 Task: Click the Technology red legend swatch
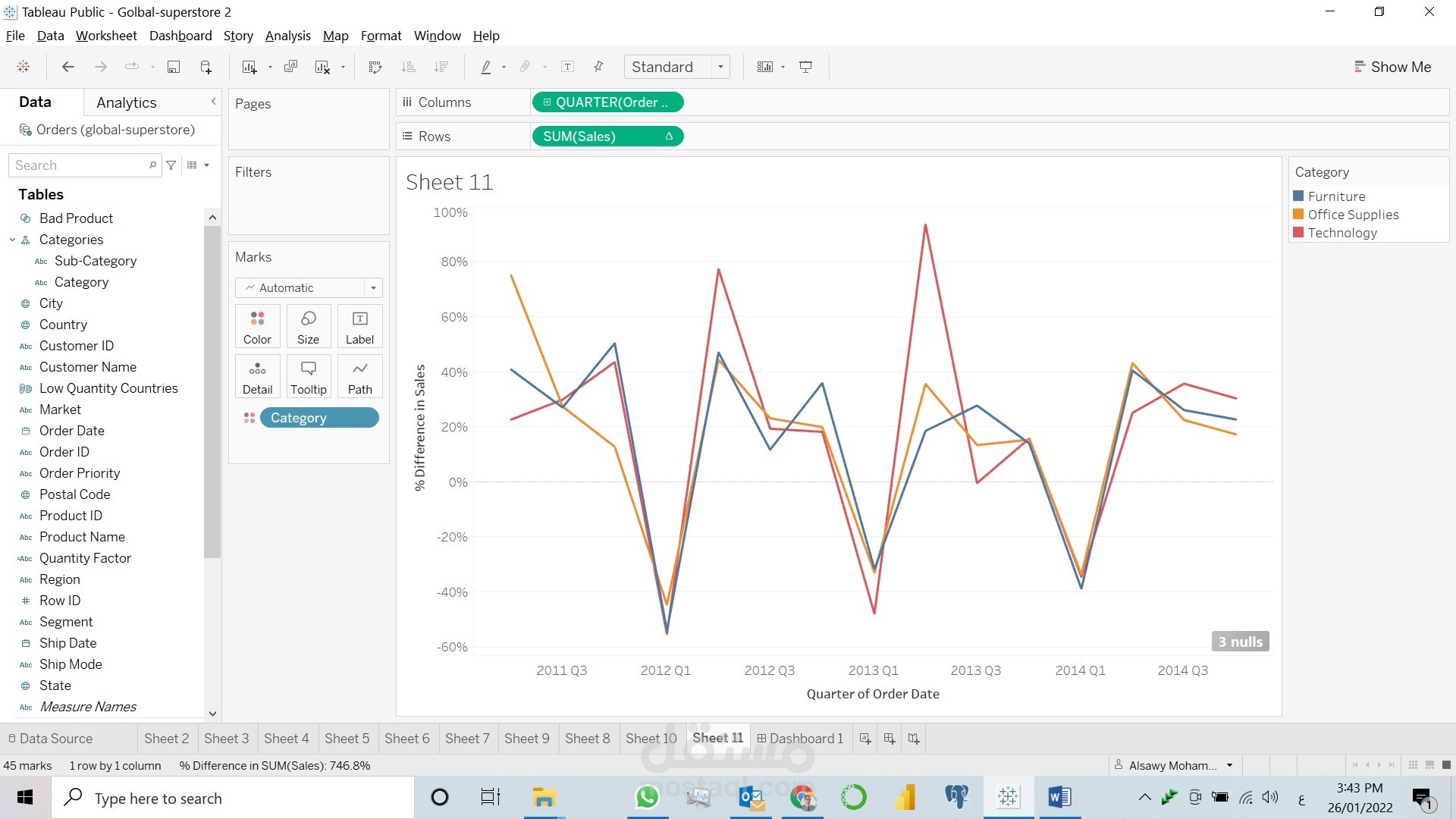click(x=1298, y=233)
